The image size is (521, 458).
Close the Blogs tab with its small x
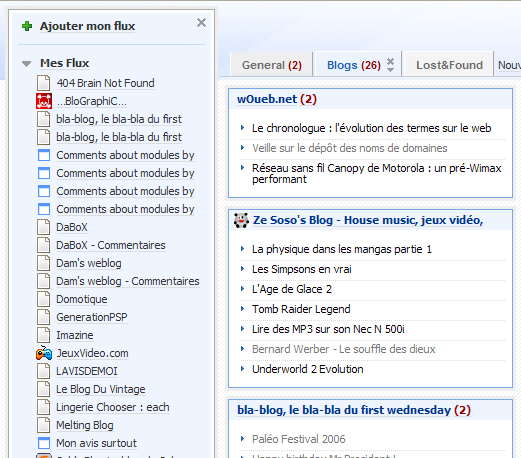coord(391,61)
